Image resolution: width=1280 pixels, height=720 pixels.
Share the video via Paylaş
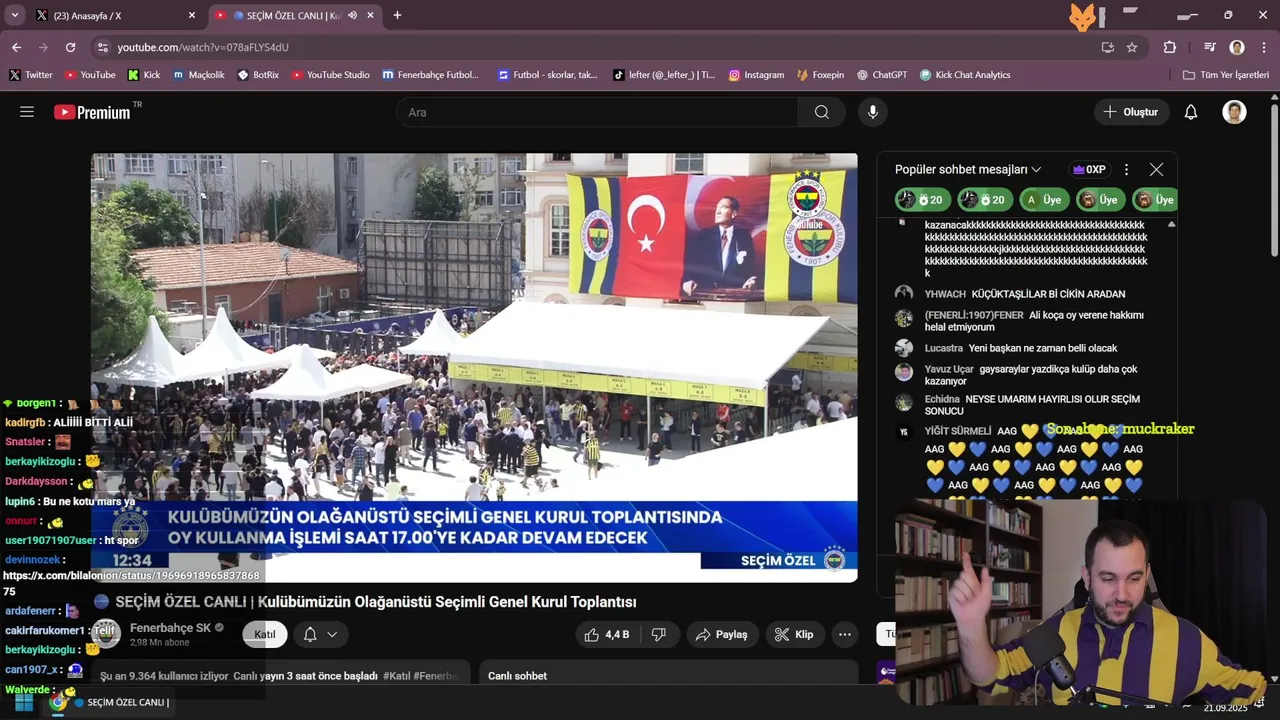click(722, 634)
